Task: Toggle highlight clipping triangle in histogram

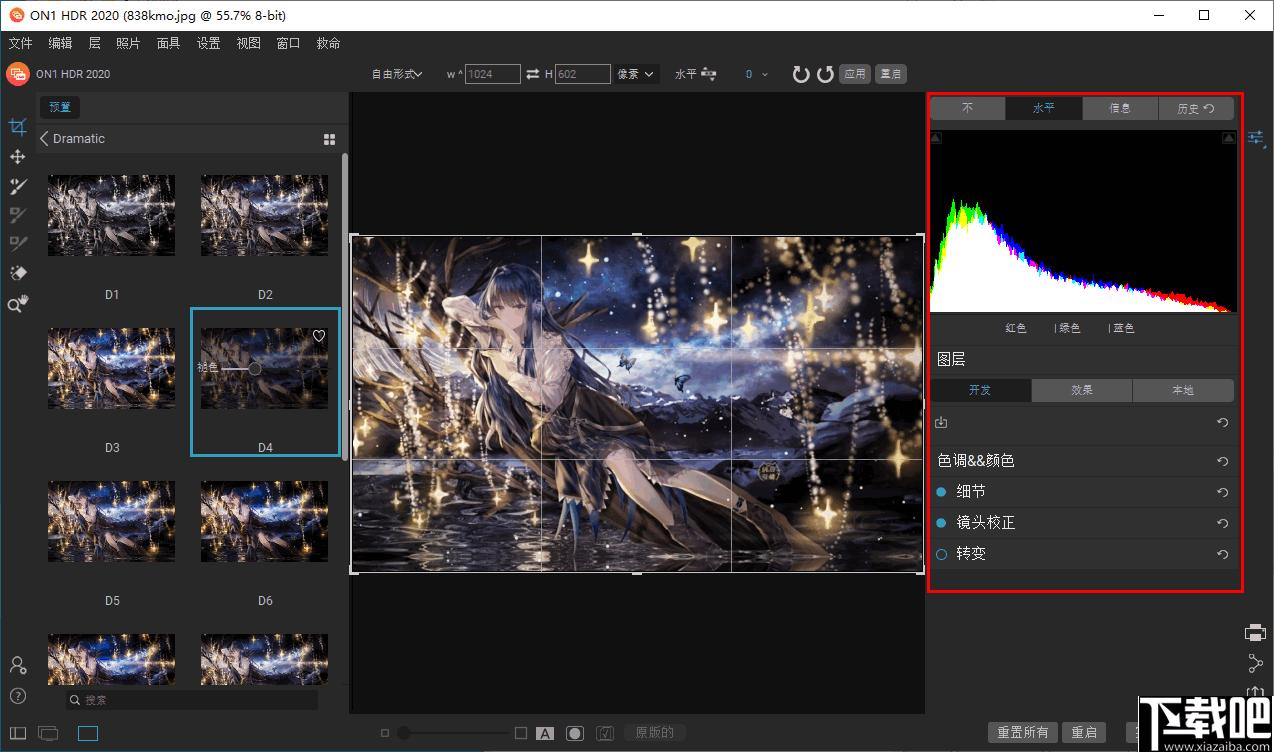Action: [1229, 138]
